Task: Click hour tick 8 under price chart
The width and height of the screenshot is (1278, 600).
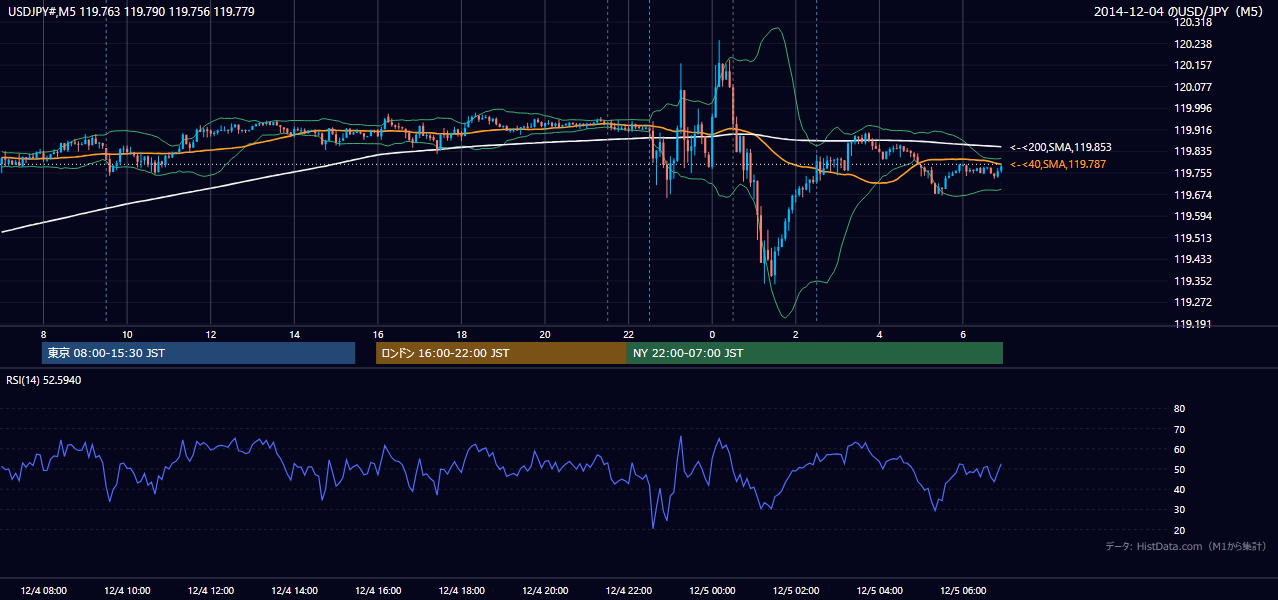Action: point(43,334)
